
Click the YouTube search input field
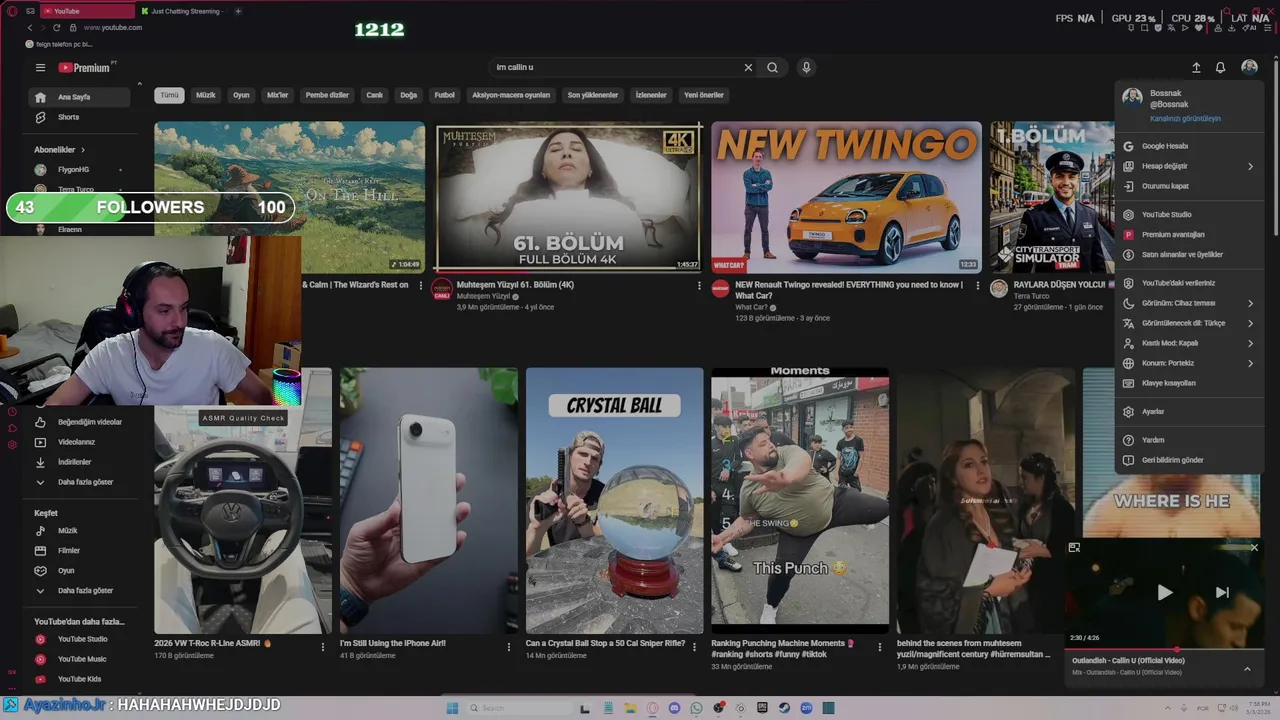click(x=615, y=68)
